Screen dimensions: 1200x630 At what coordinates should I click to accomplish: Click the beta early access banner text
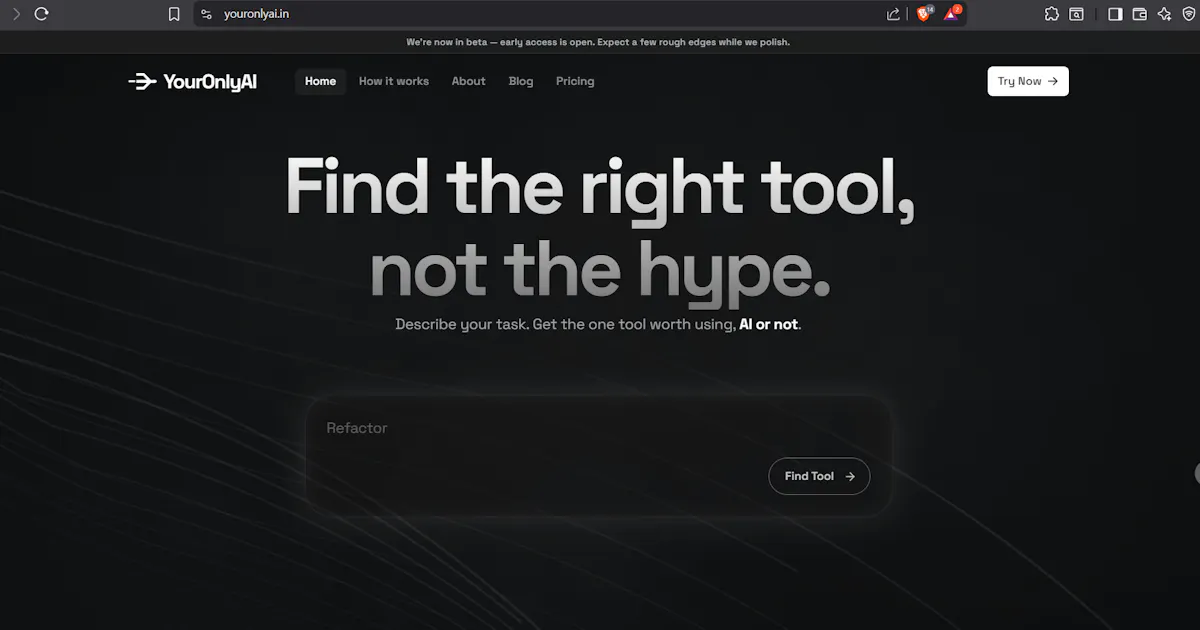(x=598, y=42)
